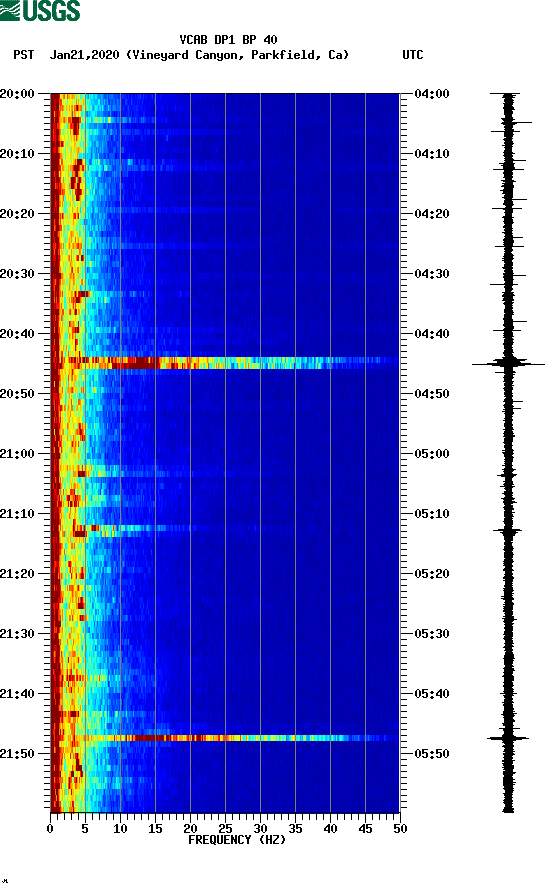Click the seismogram burst near 05:13 UTC
Image resolution: width=552 pixels, height=892 pixels.
[508, 531]
